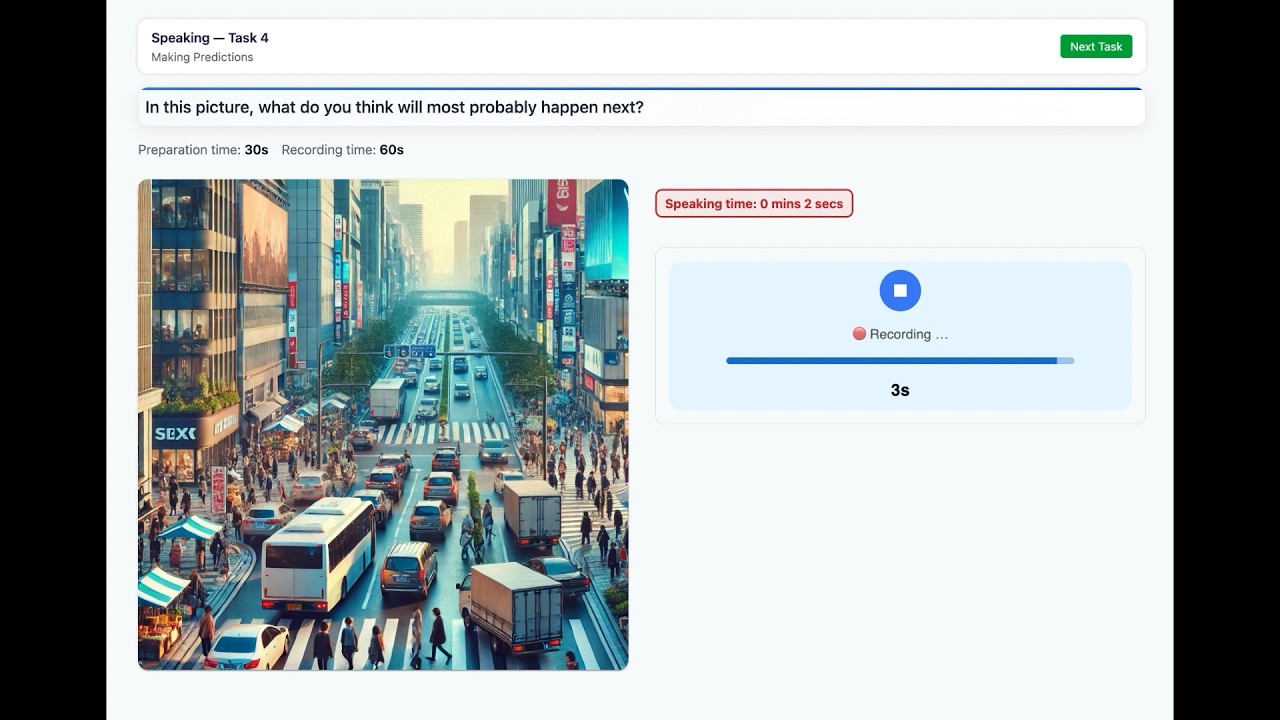Click the Making Predictions subtitle
Viewport: 1280px width, 720px height.
pos(202,57)
